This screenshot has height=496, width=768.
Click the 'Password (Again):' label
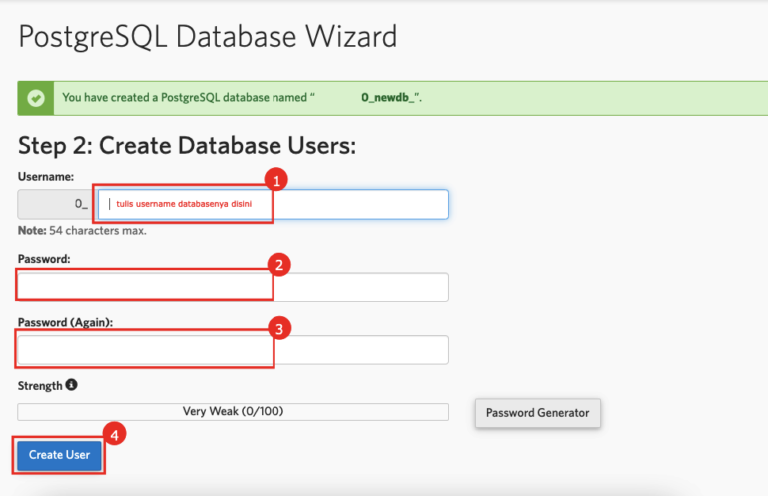[x=65, y=322]
